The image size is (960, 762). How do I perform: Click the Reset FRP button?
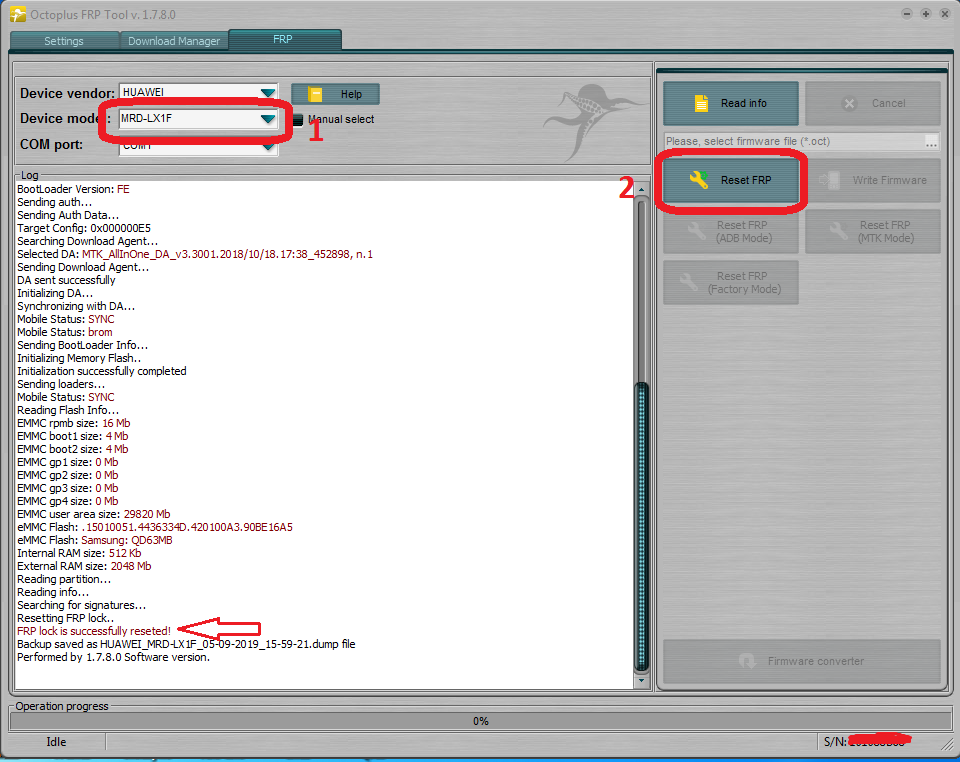pos(731,180)
